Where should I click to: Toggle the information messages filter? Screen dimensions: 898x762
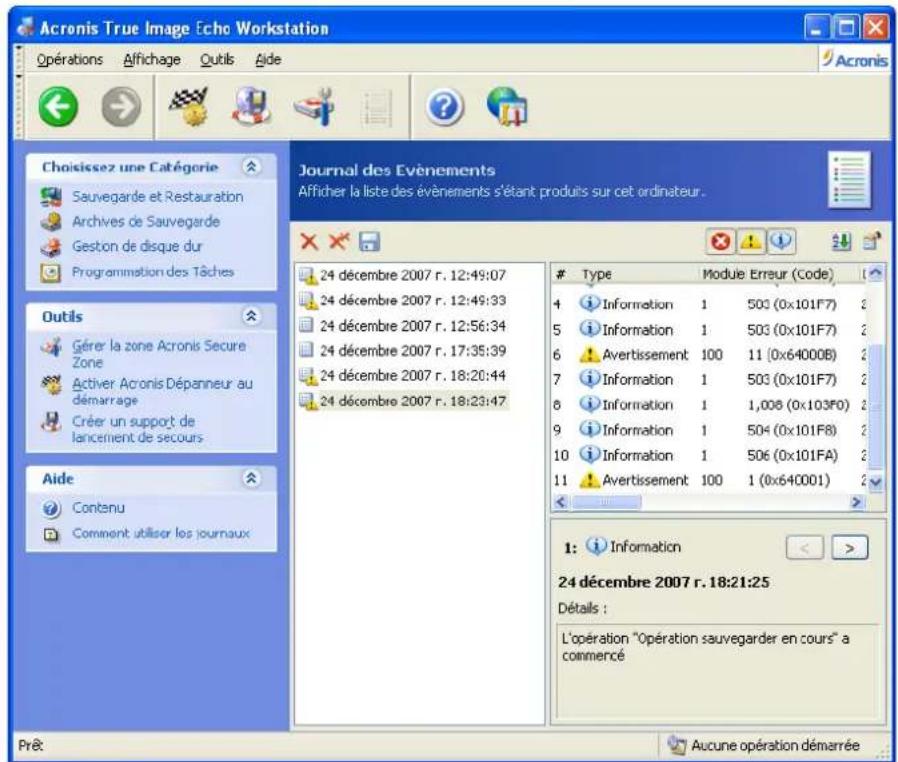pos(781,242)
